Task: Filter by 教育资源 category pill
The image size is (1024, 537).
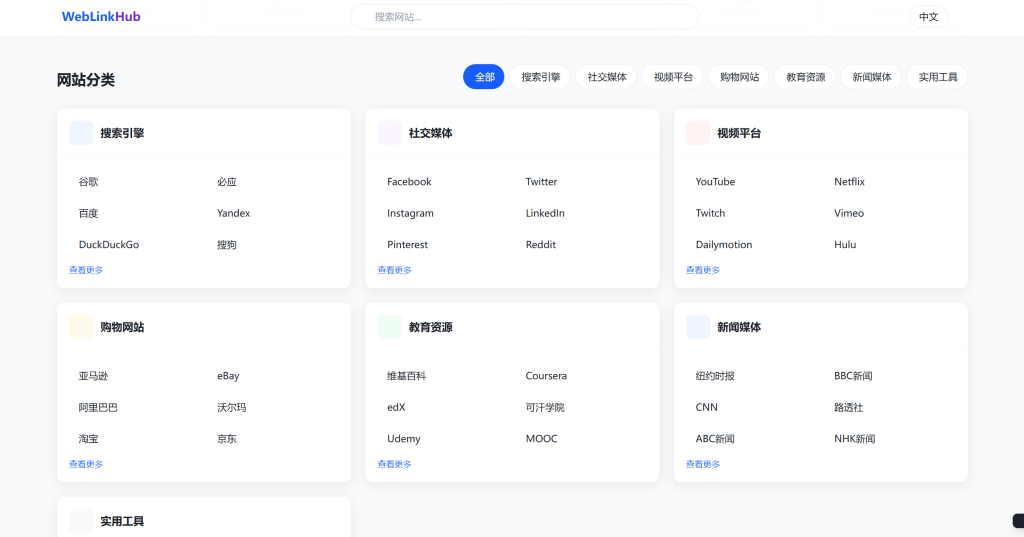Action: (x=805, y=77)
